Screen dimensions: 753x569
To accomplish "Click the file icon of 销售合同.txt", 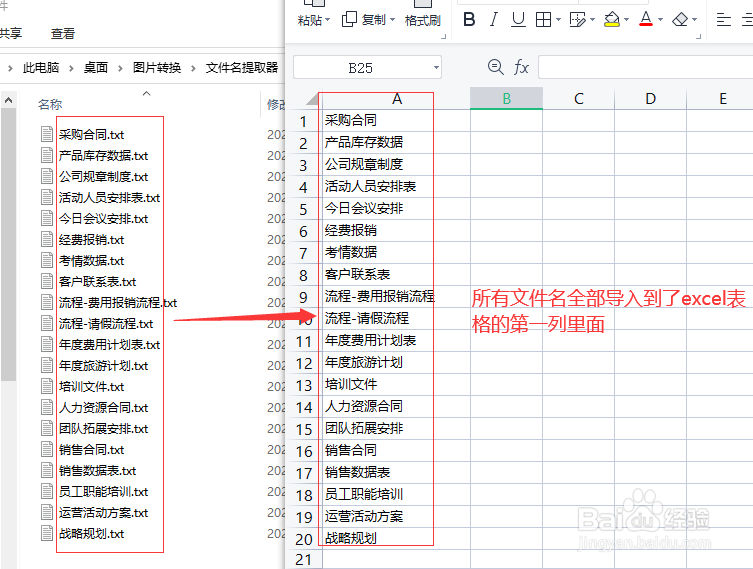I will (47, 449).
